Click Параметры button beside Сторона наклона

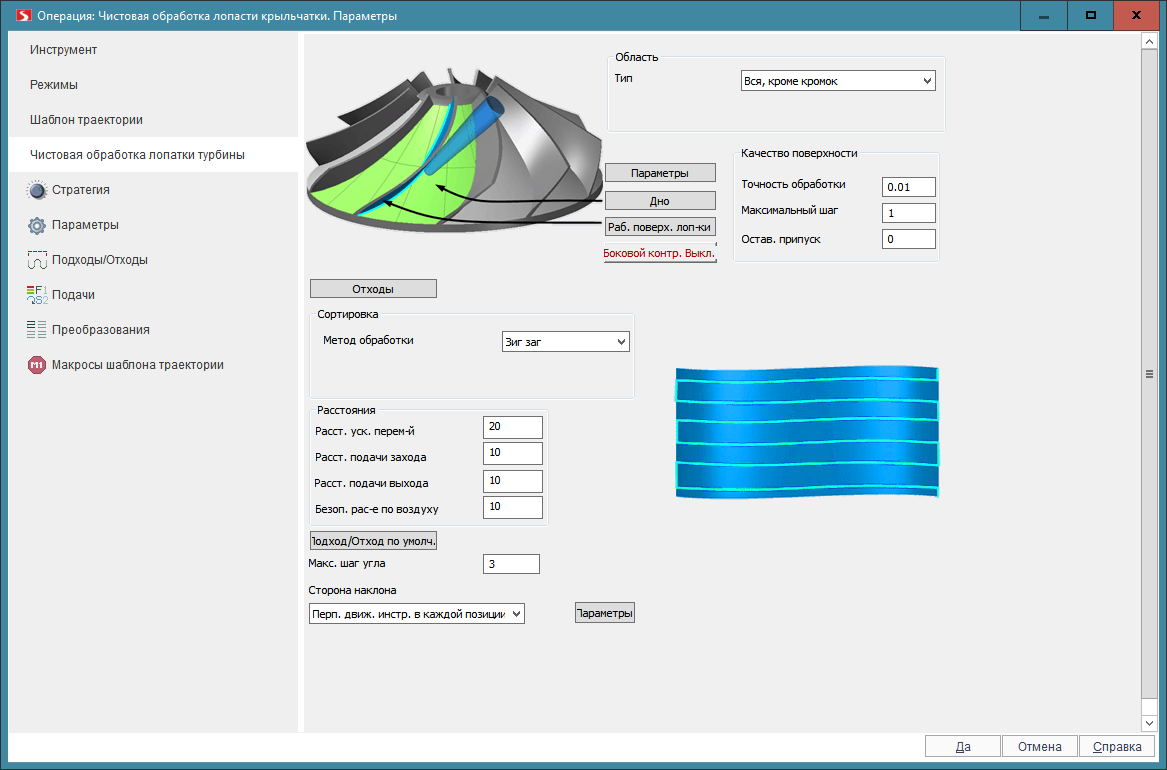coord(604,613)
